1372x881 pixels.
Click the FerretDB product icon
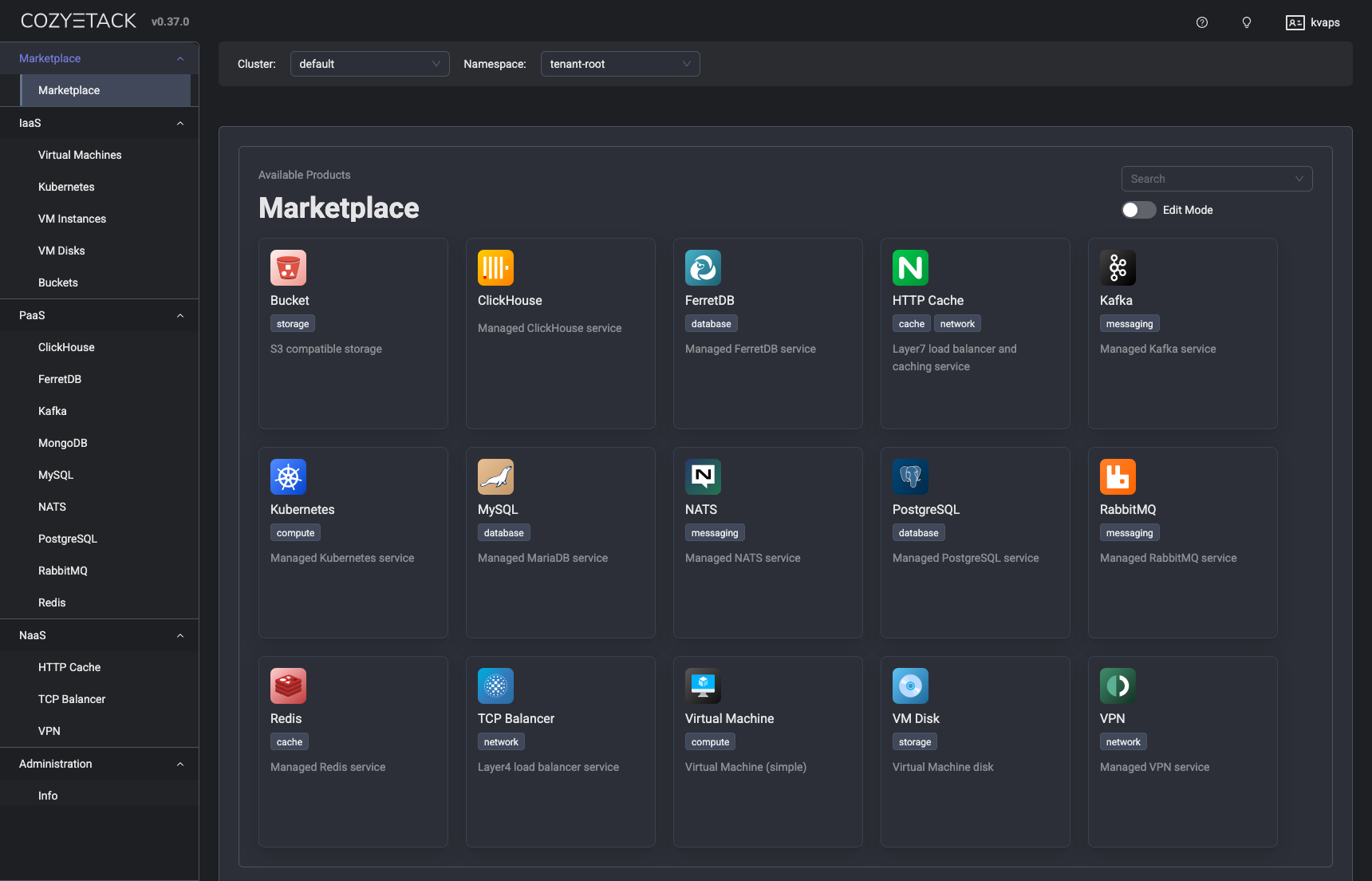(703, 267)
